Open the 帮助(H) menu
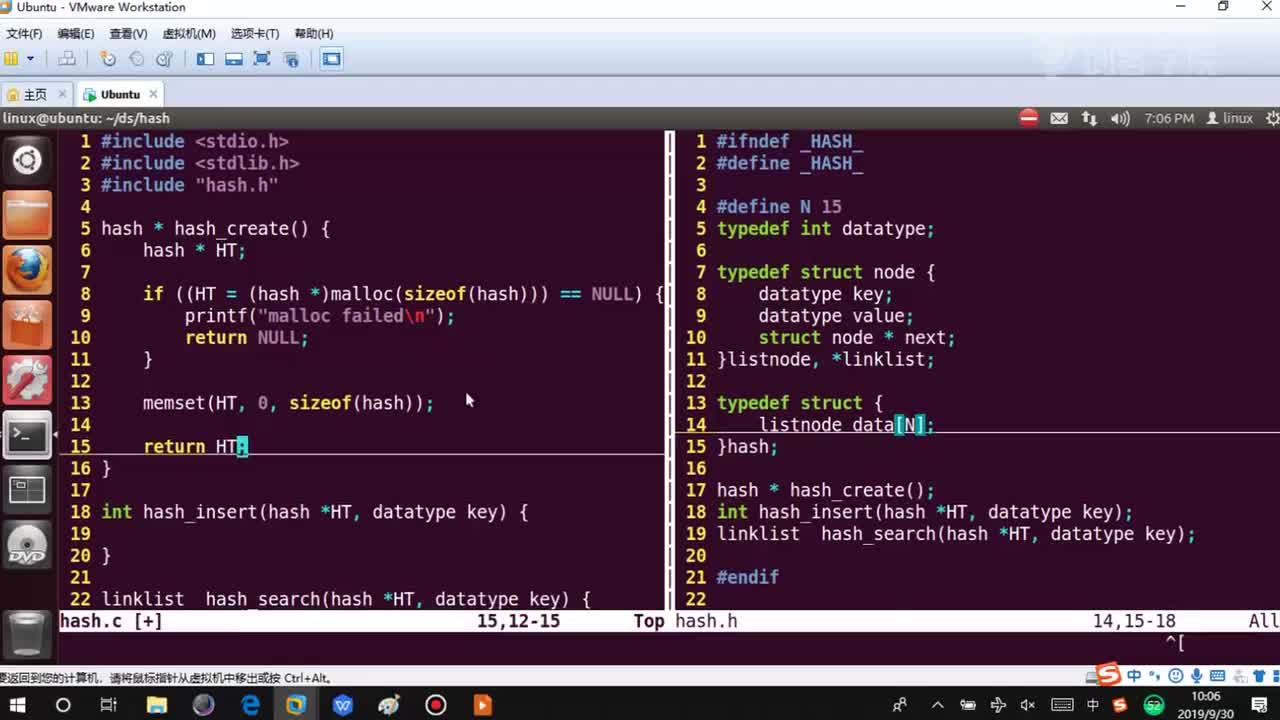The width and height of the screenshot is (1280, 720). [313, 34]
